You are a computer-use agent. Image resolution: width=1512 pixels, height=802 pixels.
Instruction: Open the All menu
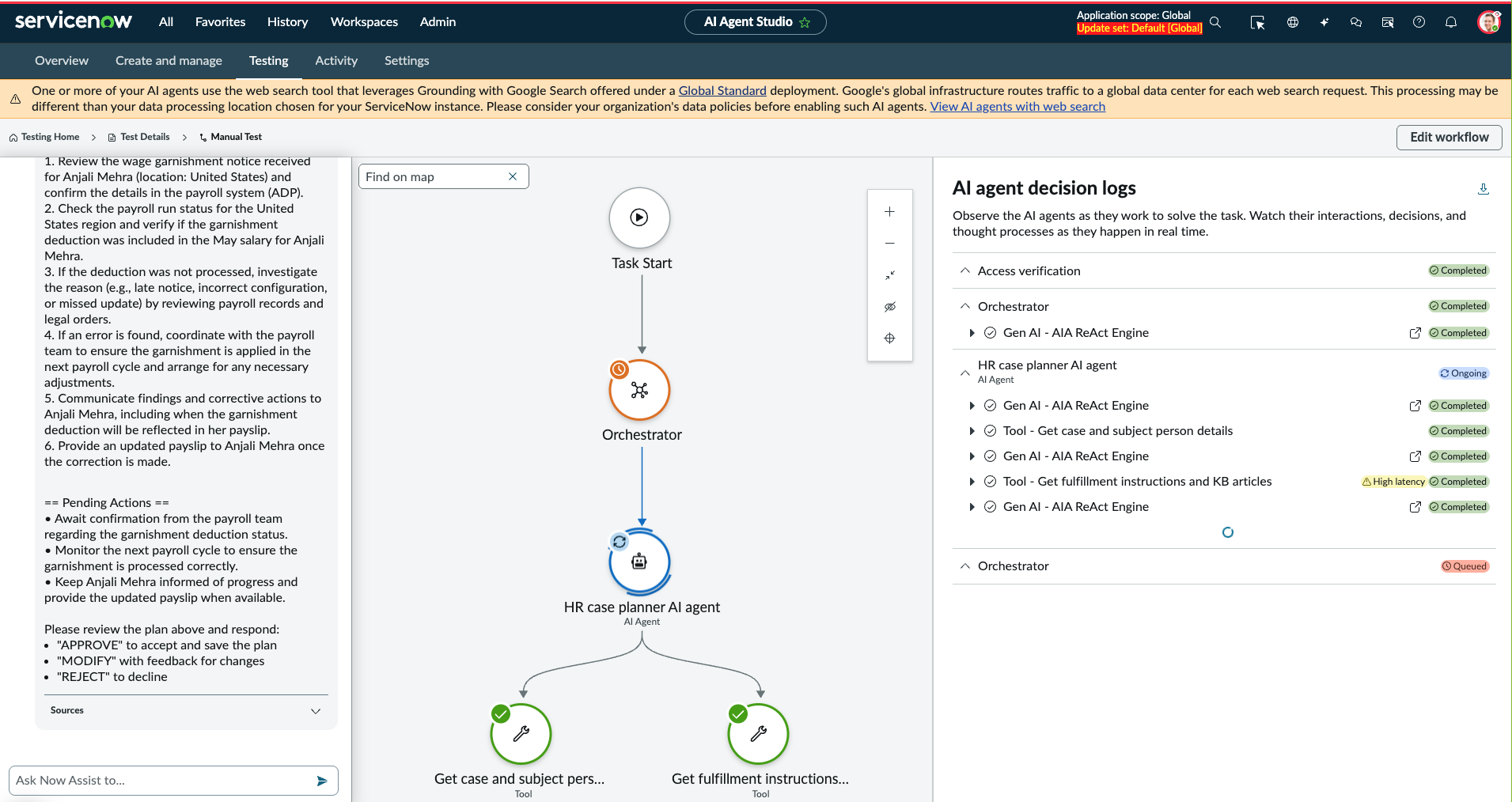click(166, 22)
